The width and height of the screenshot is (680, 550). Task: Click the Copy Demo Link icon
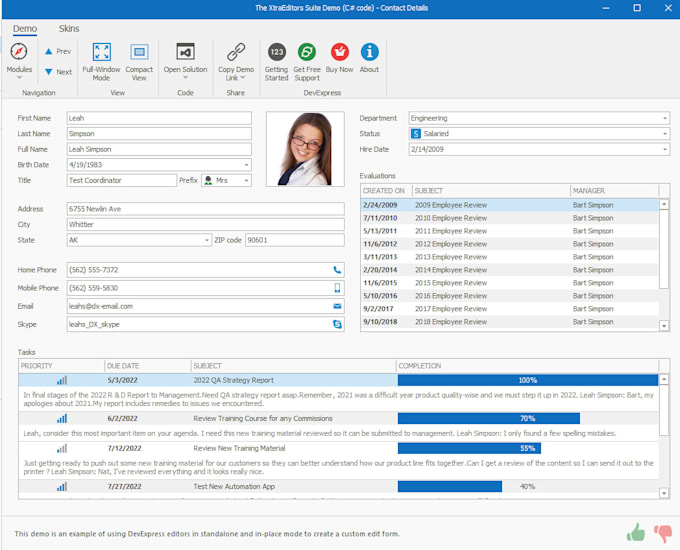click(x=236, y=52)
